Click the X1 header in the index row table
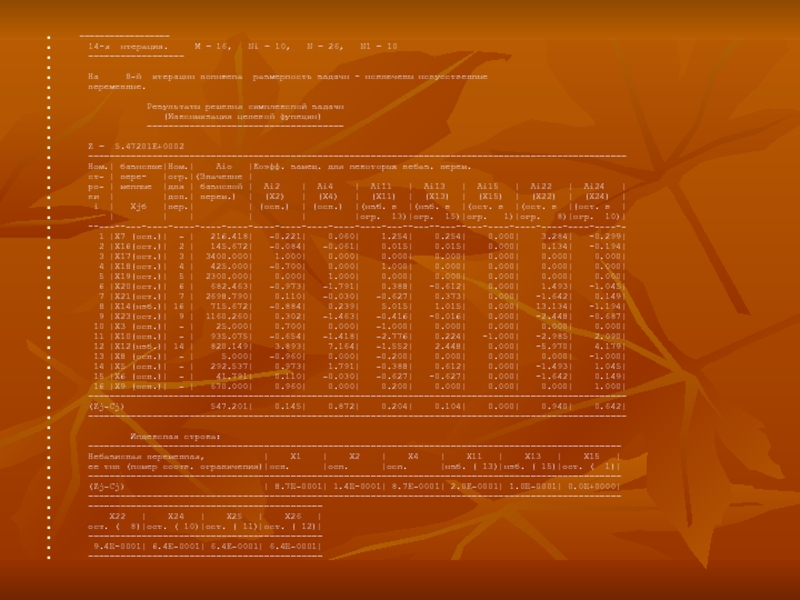The height and width of the screenshot is (600, 800). 295,456
